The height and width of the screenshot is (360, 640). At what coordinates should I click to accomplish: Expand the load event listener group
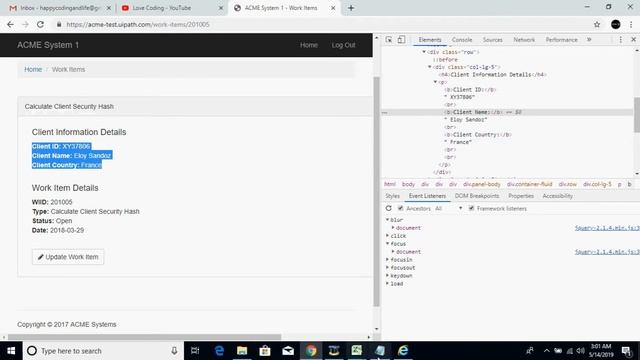(387, 283)
